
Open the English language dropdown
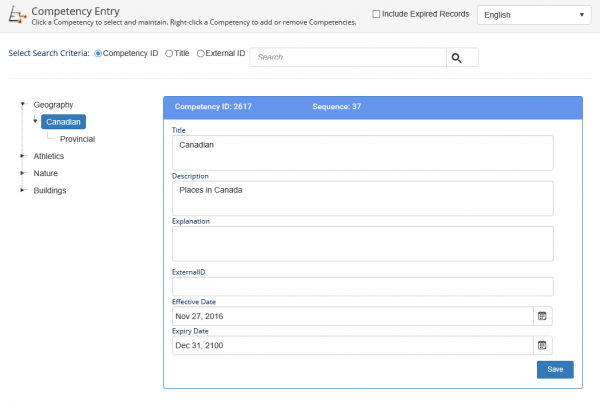click(534, 15)
